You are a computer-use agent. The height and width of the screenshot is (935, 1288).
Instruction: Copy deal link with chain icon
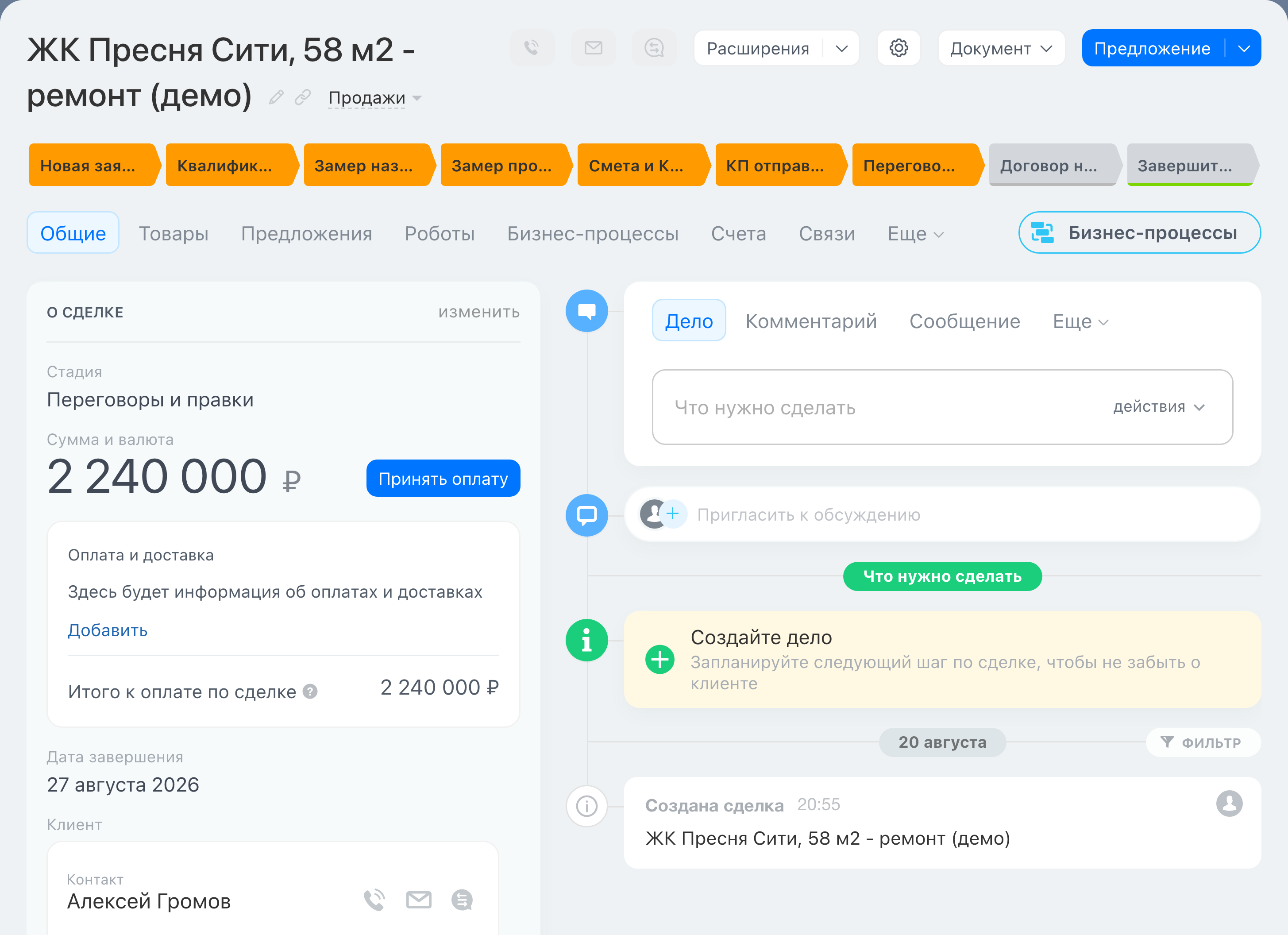[x=303, y=97]
